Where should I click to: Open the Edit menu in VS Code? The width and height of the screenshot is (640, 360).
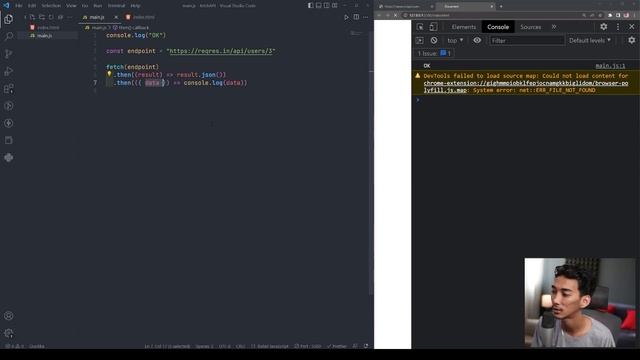pyautogui.click(x=32, y=6)
